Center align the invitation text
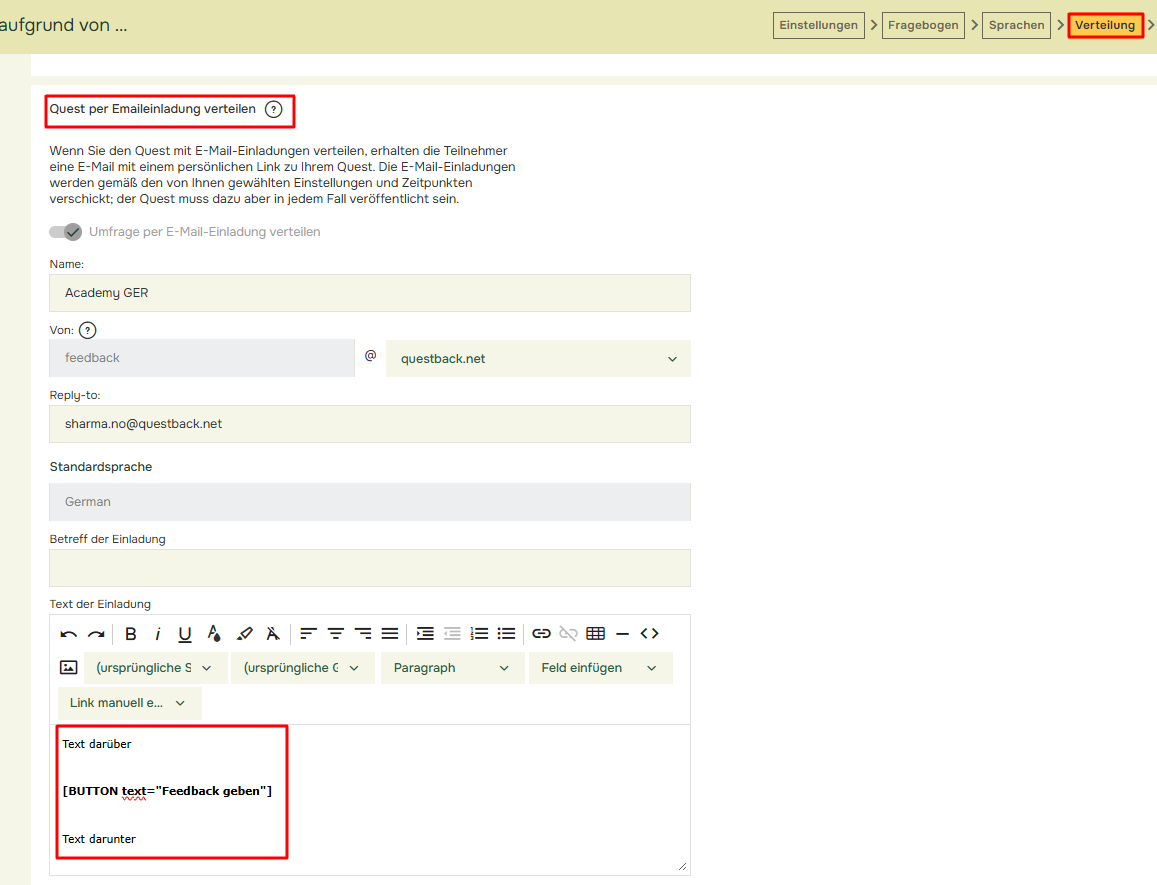The height and width of the screenshot is (885, 1157). click(336, 634)
